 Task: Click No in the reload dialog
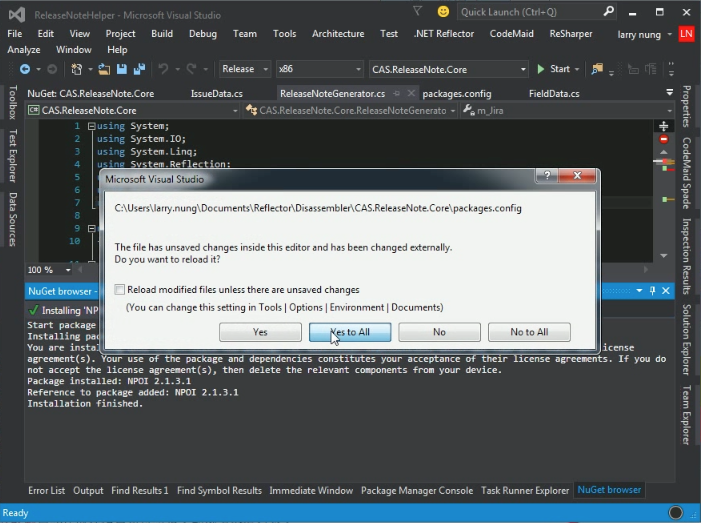(x=439, y=332)
